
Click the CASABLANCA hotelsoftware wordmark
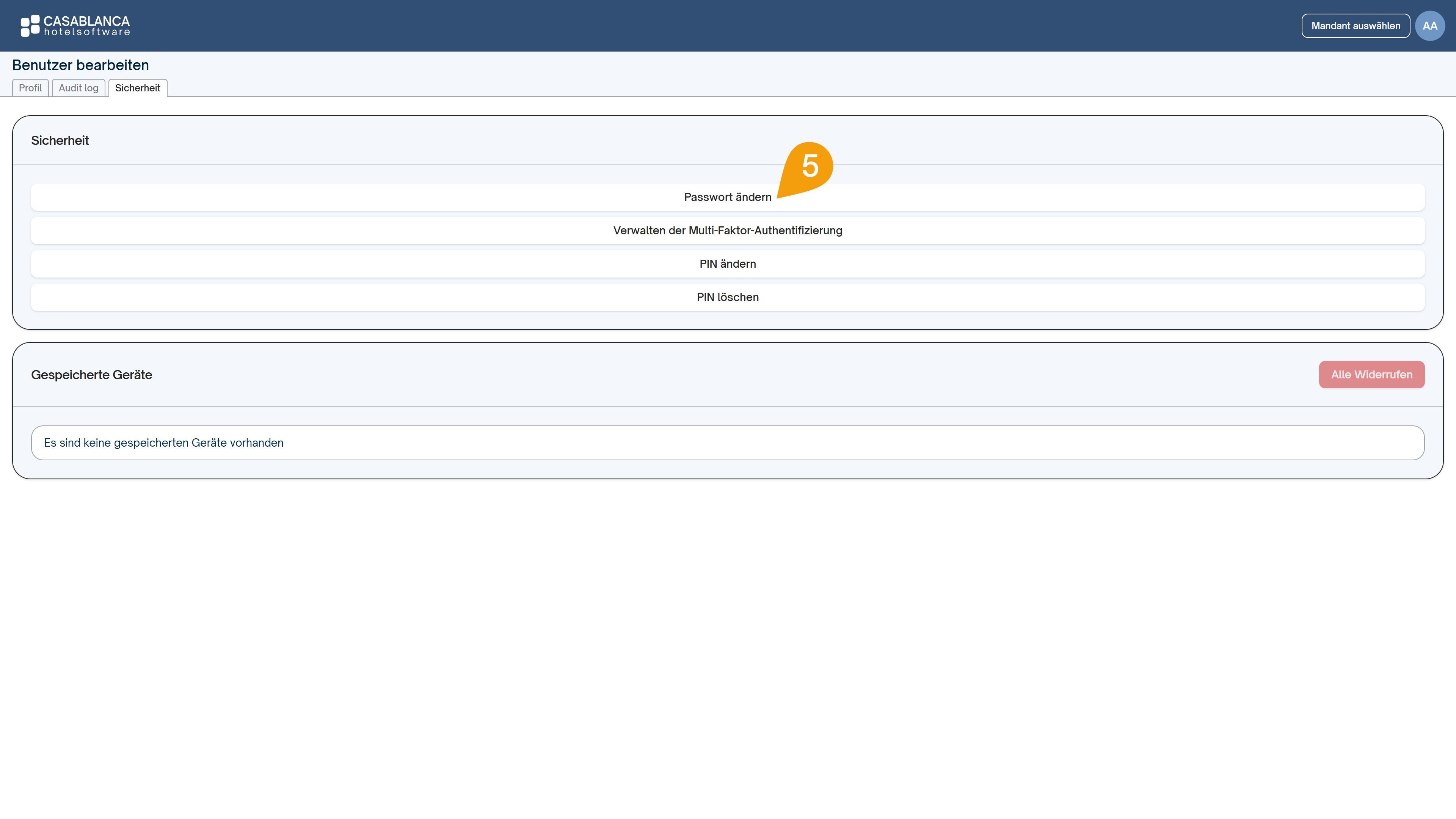coord(87,26)
